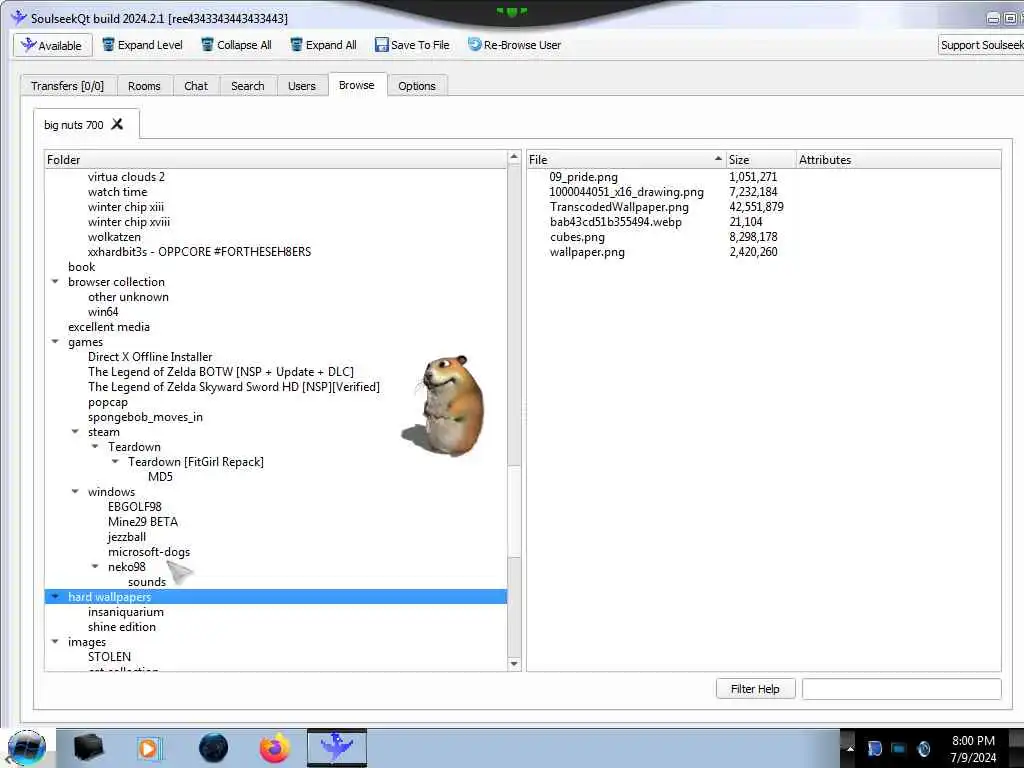1024x768 pixels.
Task: Open the Transfers [0/0] tab
Action: (67, 86)
